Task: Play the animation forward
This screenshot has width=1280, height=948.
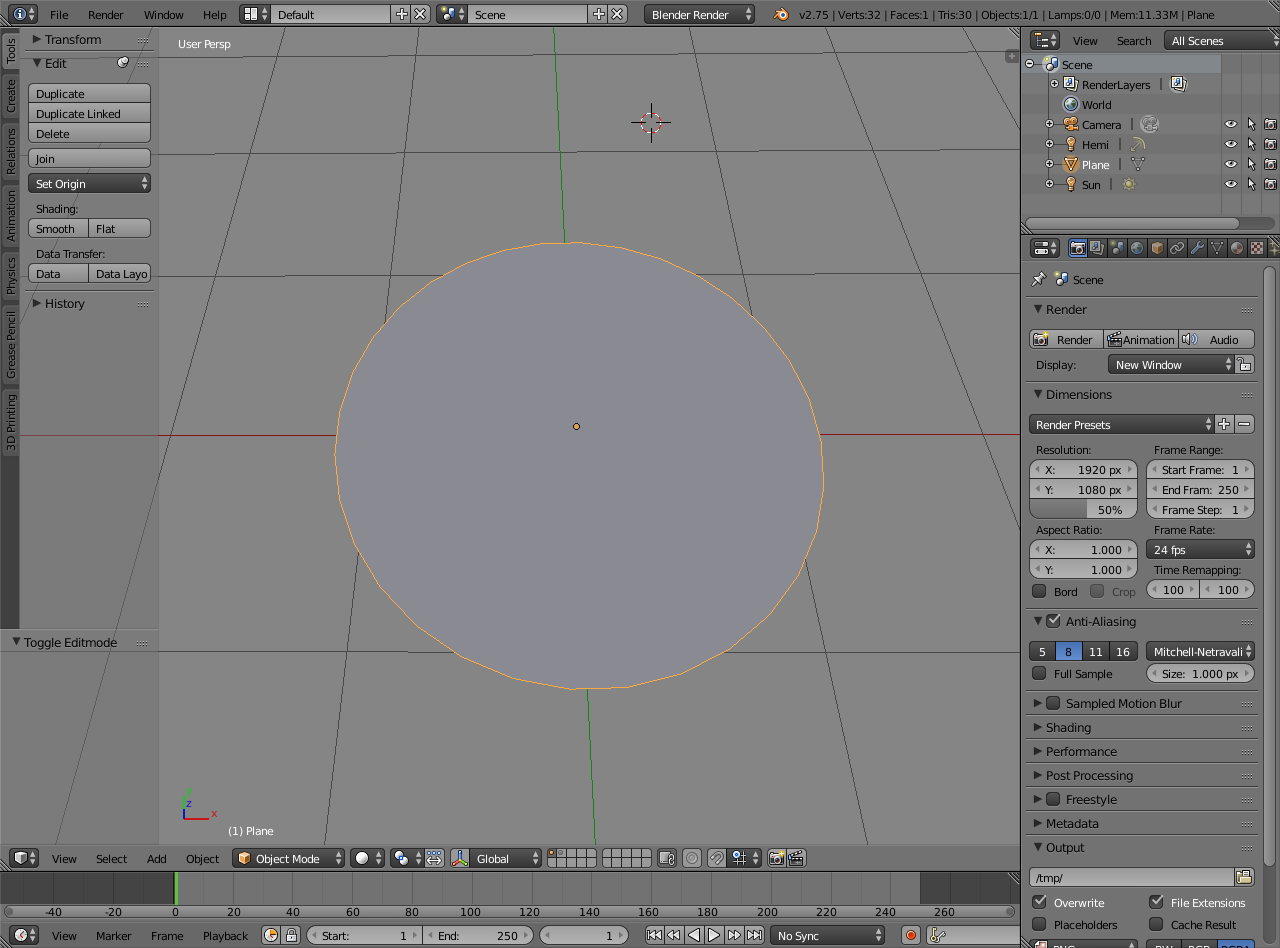Action: pos(714,935)
